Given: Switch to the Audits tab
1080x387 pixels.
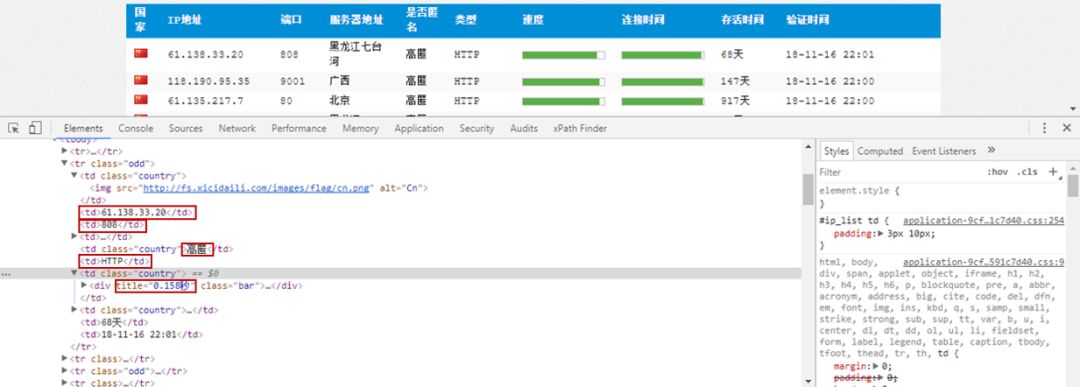Looking at the screenshot, I should (x=524, y=128).
